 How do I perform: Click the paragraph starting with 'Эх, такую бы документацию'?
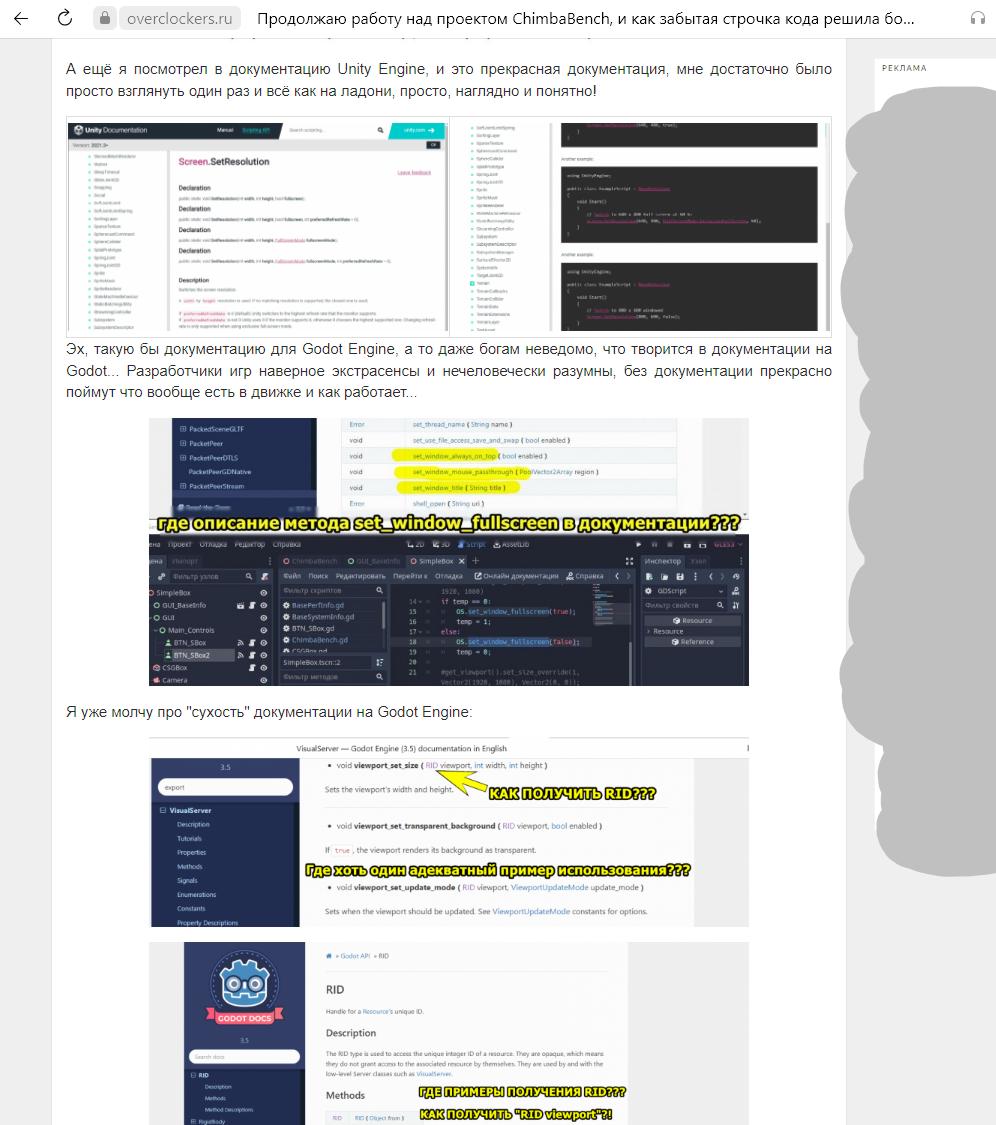(x=448, y=371)
